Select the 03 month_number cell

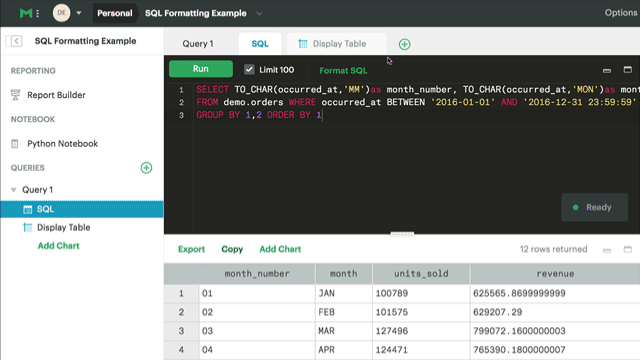coord(257,331)
